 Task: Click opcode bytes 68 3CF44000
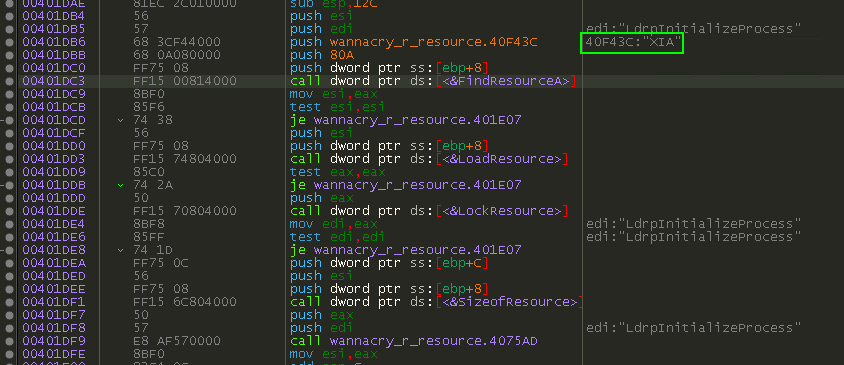pos(177,42)
